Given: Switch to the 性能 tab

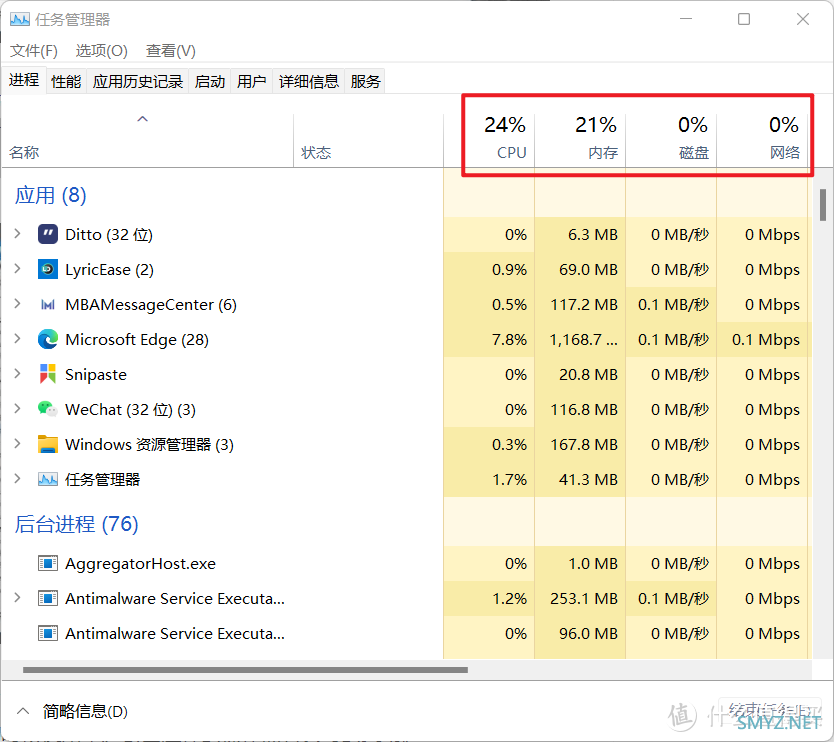Looking at the screenshot, I should click(x=66, y=81).
